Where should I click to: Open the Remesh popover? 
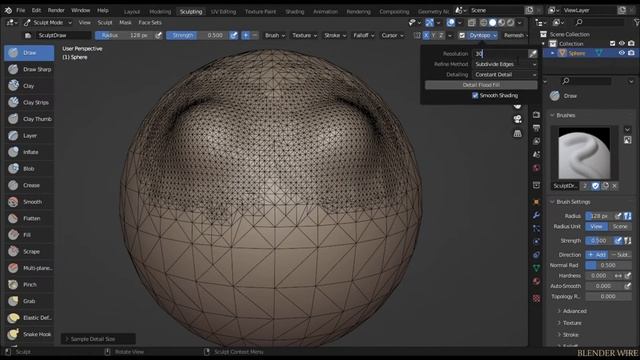click(x=515, y=36)
